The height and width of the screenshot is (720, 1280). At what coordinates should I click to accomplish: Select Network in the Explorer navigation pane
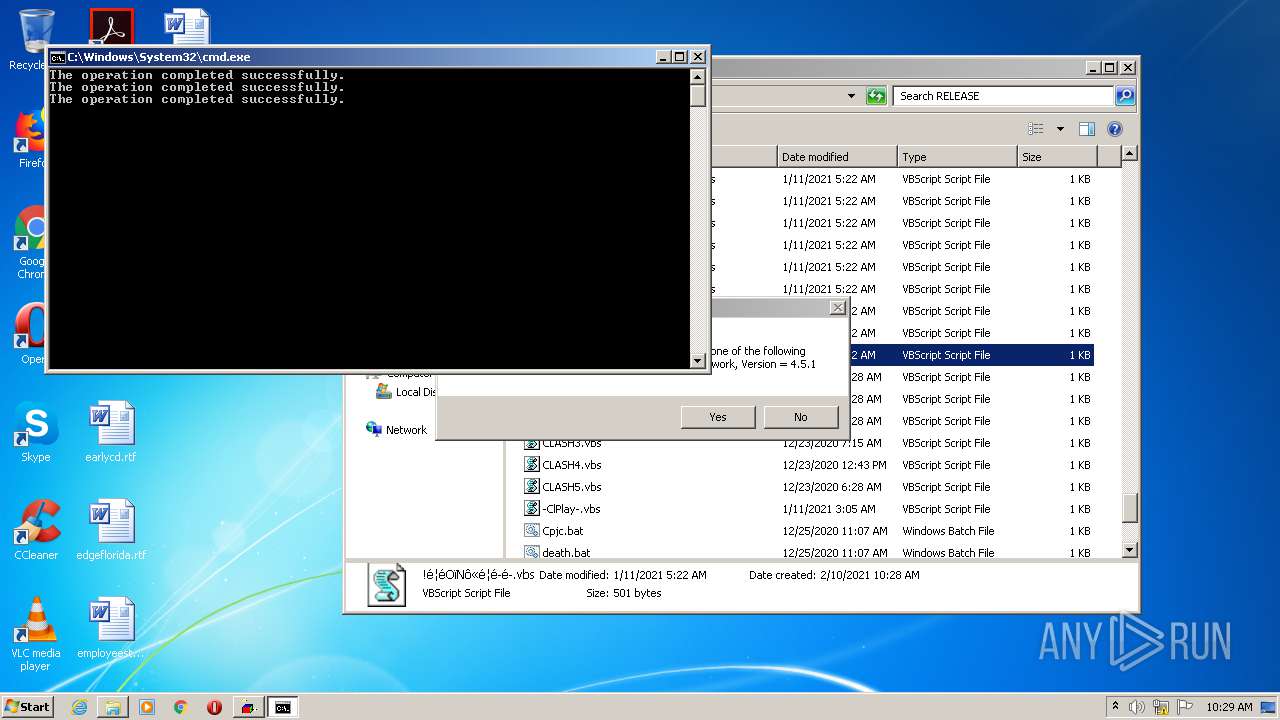coord(406,430)
